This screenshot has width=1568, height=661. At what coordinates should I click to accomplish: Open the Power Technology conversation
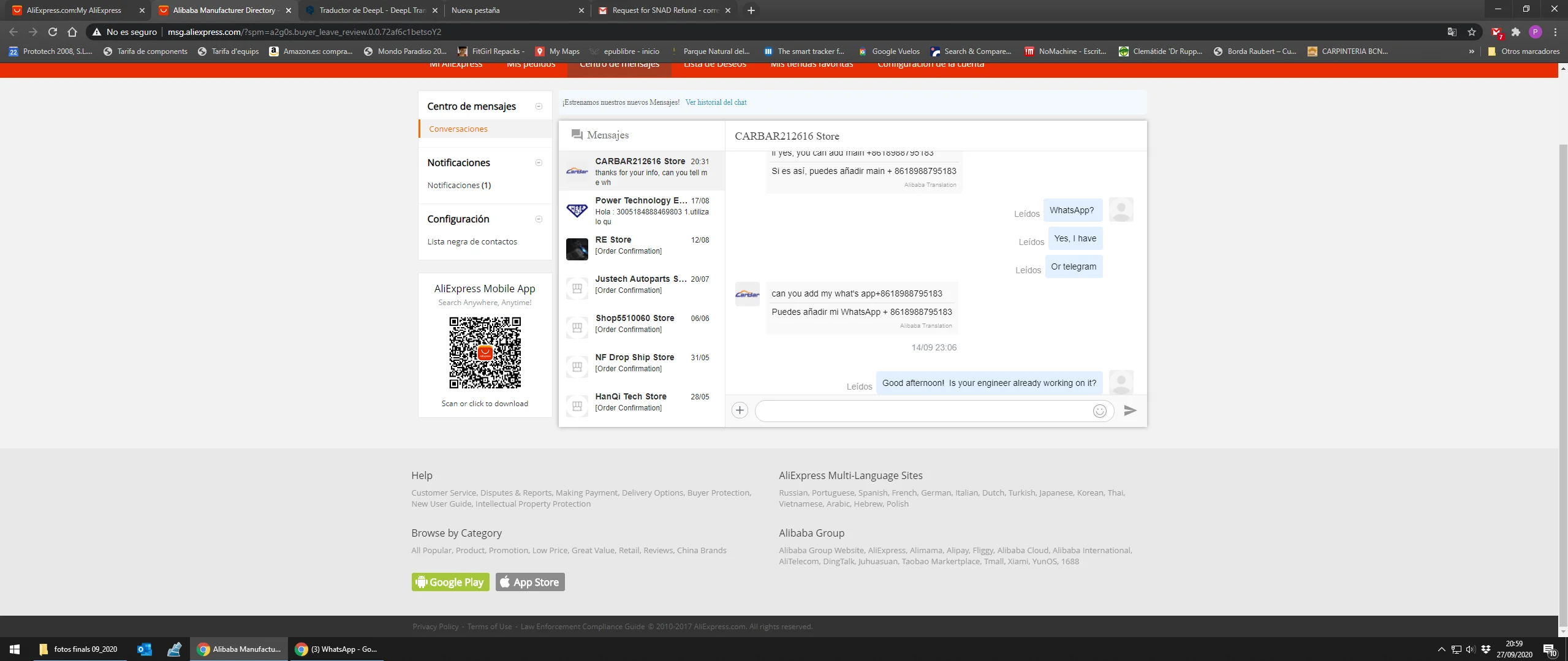(642, 210)
